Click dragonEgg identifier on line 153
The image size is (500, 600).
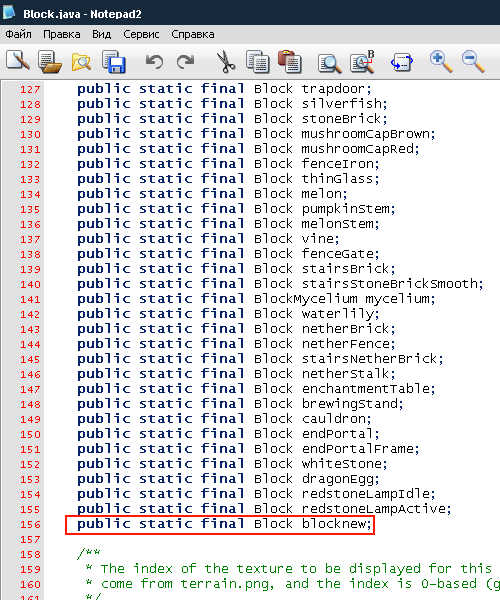(x=338, y=479)
